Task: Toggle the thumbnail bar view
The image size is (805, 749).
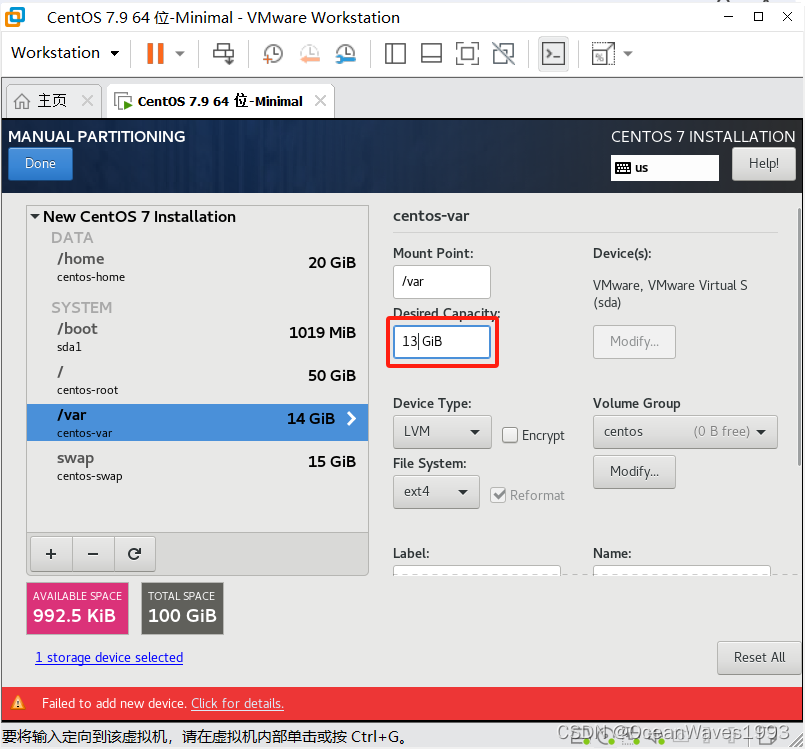Action: click(x=431, y=53)
